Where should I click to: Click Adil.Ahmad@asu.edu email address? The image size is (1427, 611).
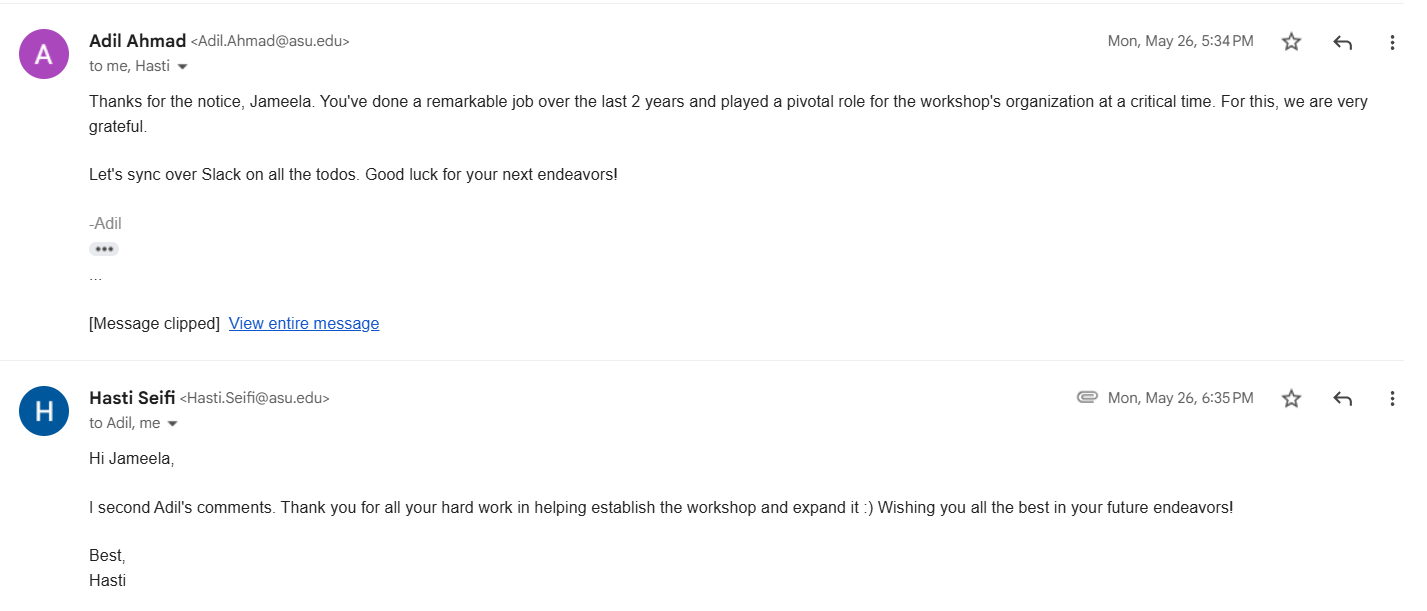click(270, 42)
